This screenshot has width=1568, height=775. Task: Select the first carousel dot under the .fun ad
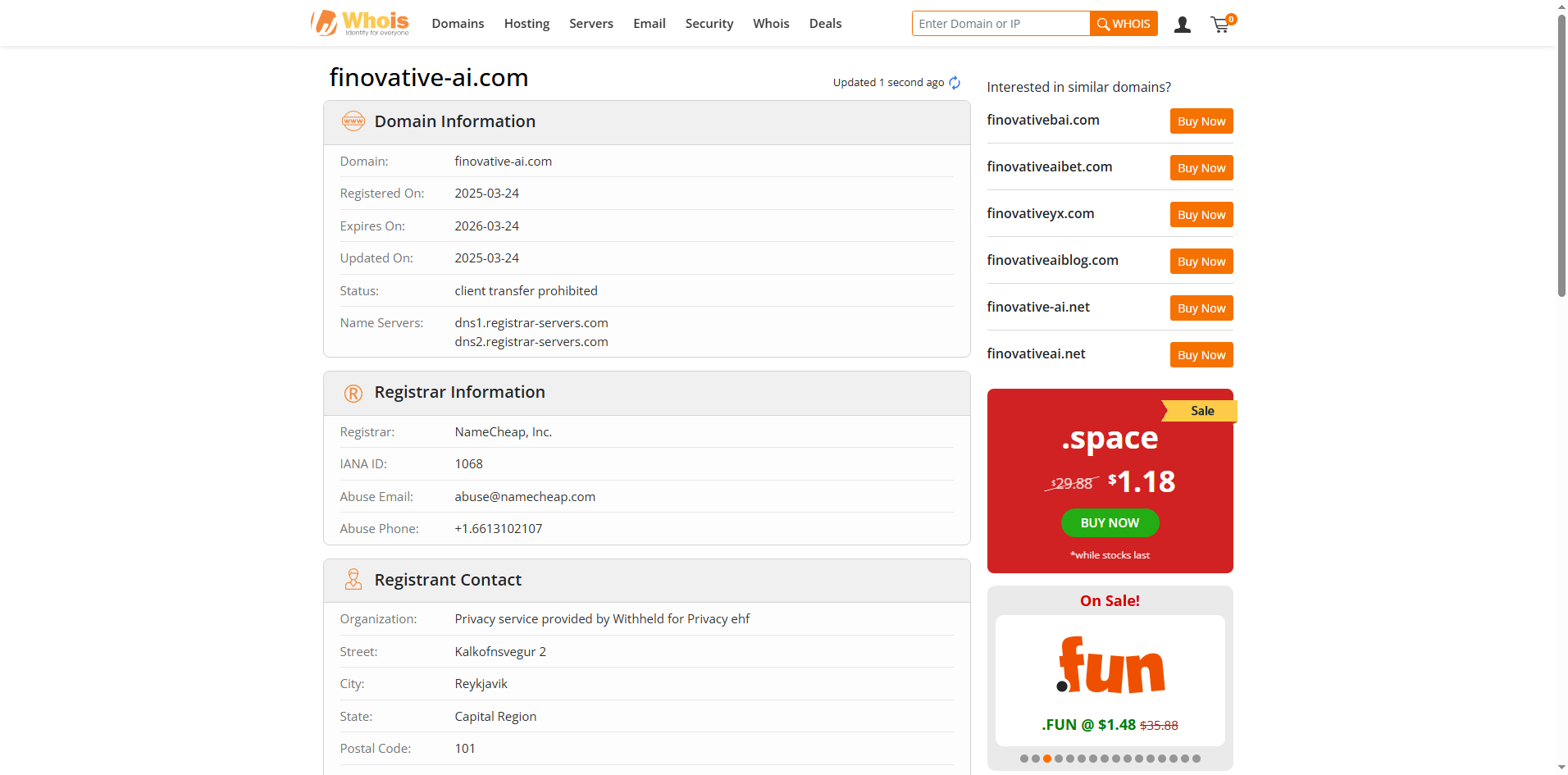1024,759
